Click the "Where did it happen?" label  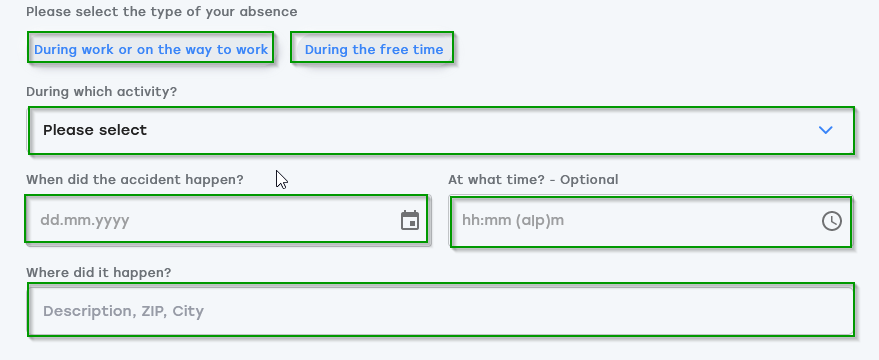point(99,273)
